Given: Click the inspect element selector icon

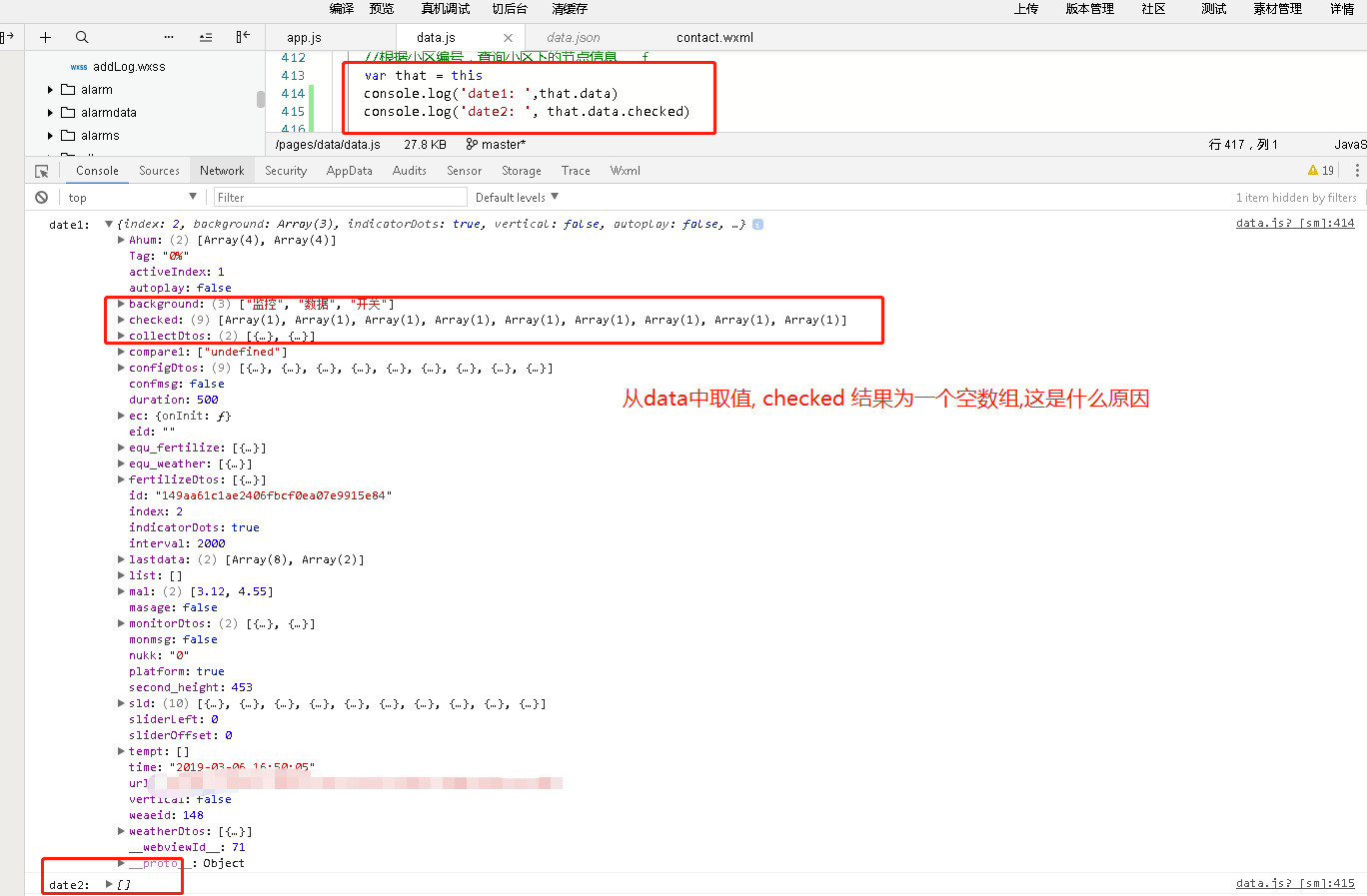Looking at the screenshot, I should click(x=42, y=171).
